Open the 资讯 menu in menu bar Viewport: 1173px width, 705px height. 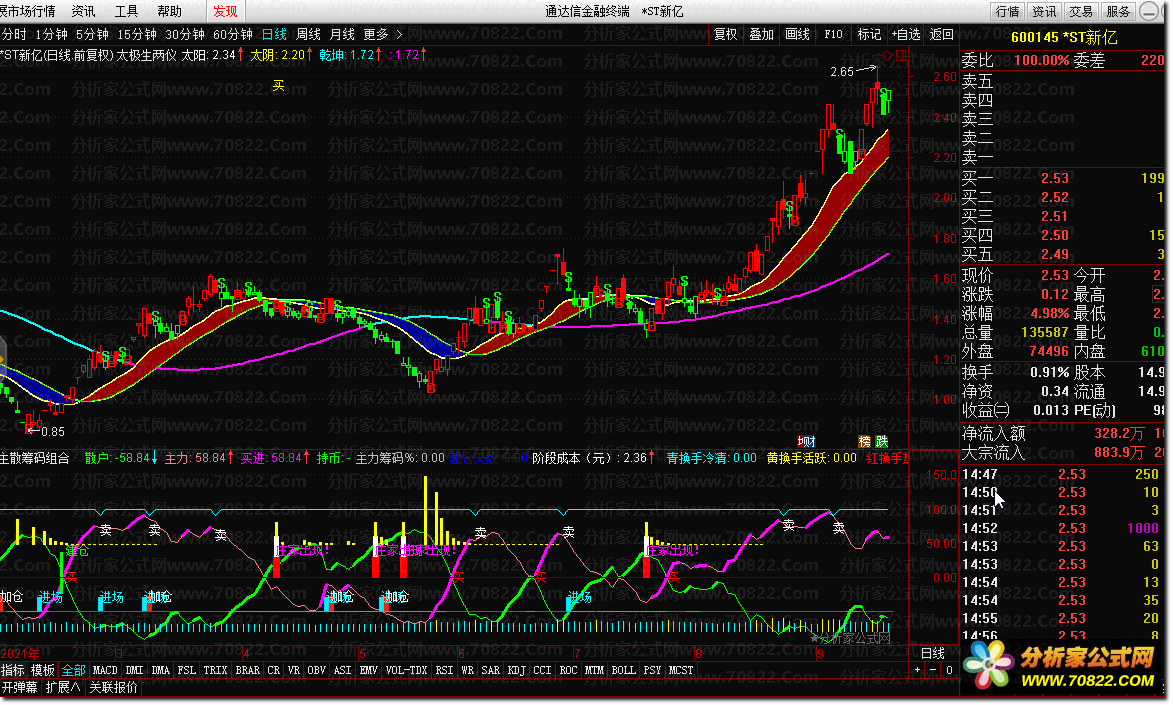pos(83,11)
